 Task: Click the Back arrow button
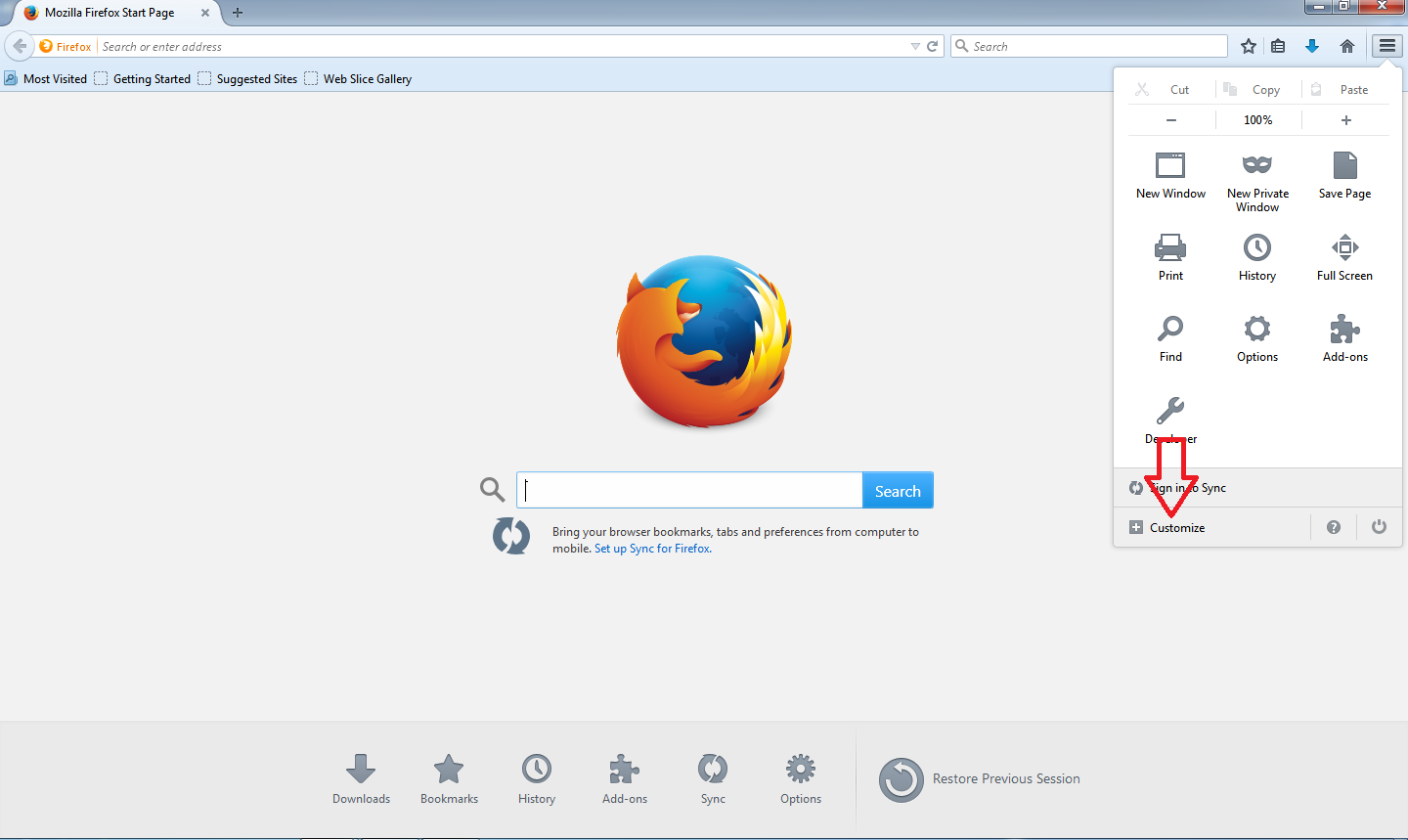pyautogui.click(x=20, y=46)
